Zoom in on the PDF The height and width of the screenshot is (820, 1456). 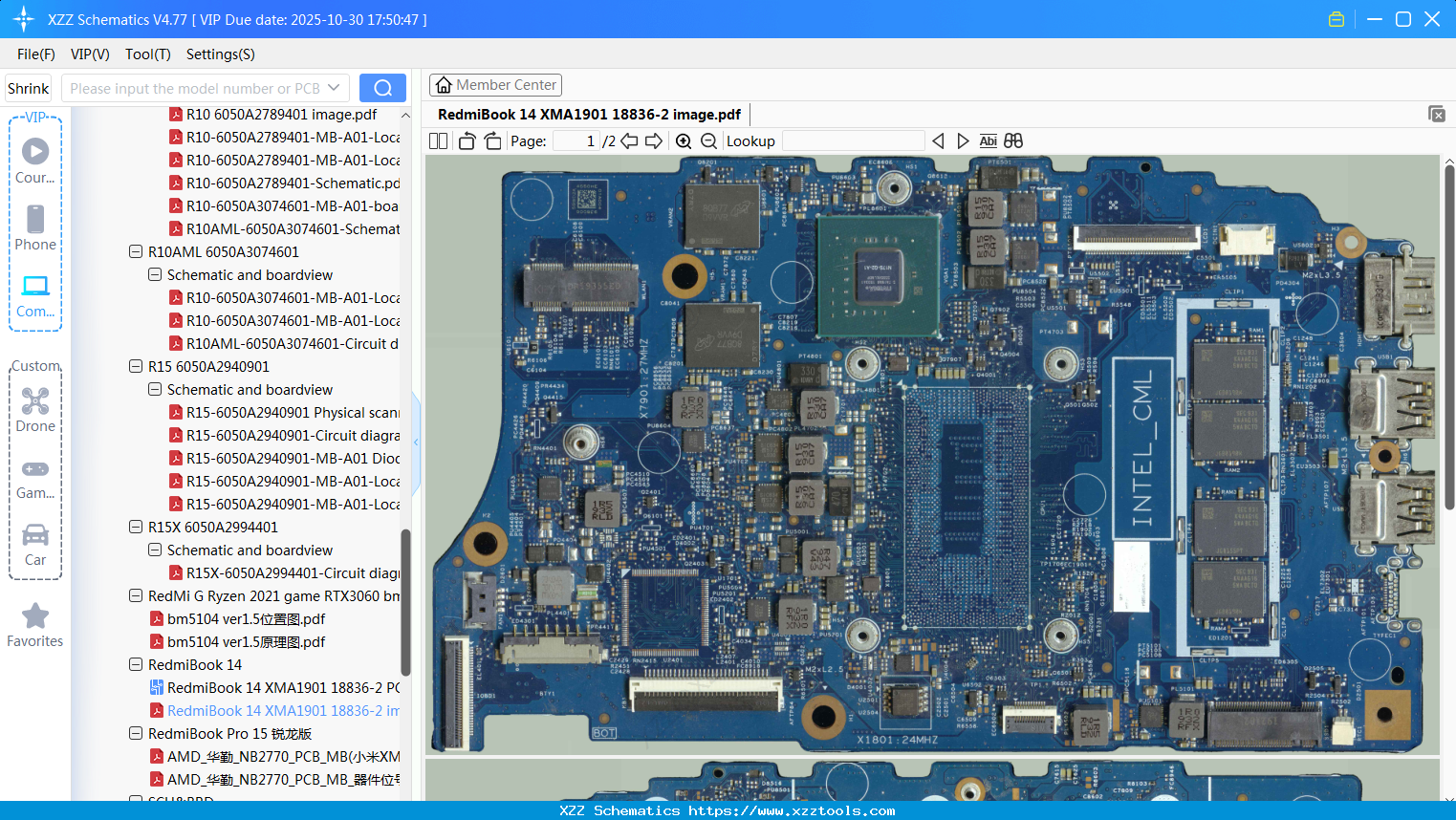pyautogui.click(x=684, y=141)
